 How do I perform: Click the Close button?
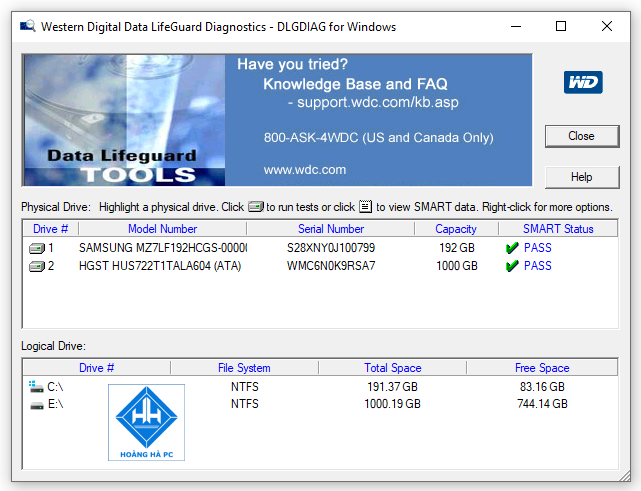tap(582, 136)
